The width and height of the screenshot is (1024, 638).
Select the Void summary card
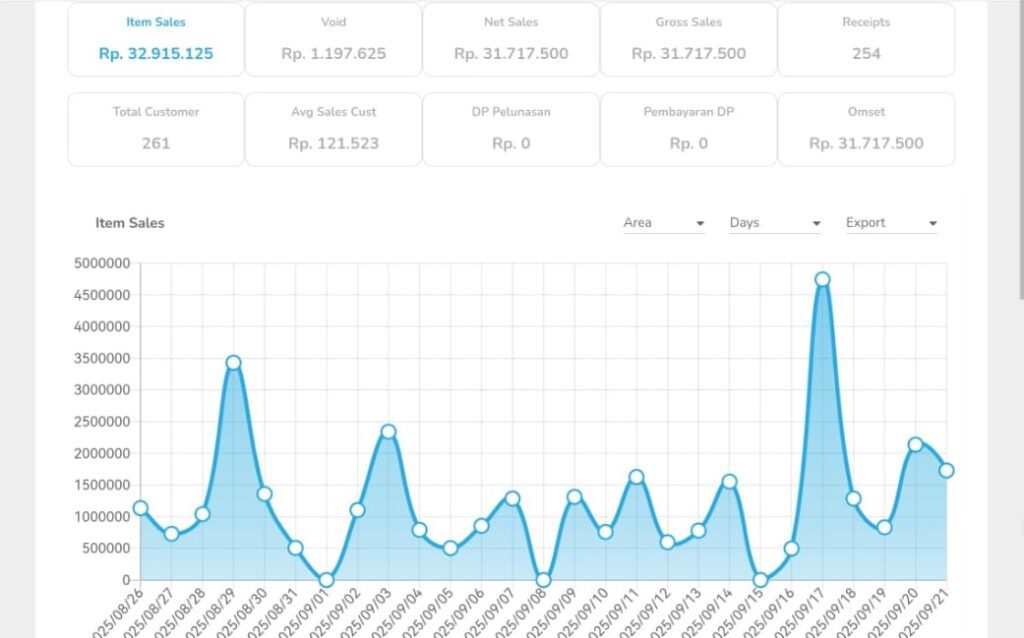333,40
